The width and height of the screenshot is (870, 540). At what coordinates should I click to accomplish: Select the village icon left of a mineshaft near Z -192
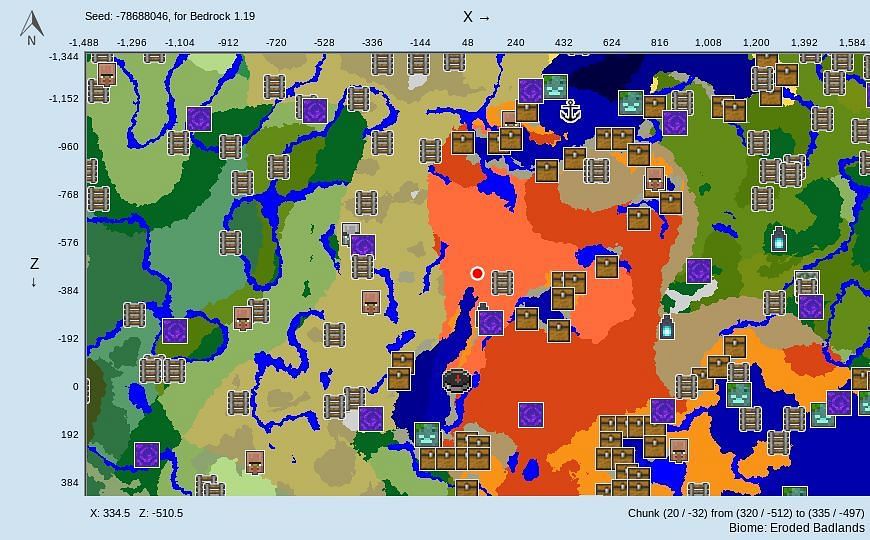pyautogui.click(x=243, y=319)
